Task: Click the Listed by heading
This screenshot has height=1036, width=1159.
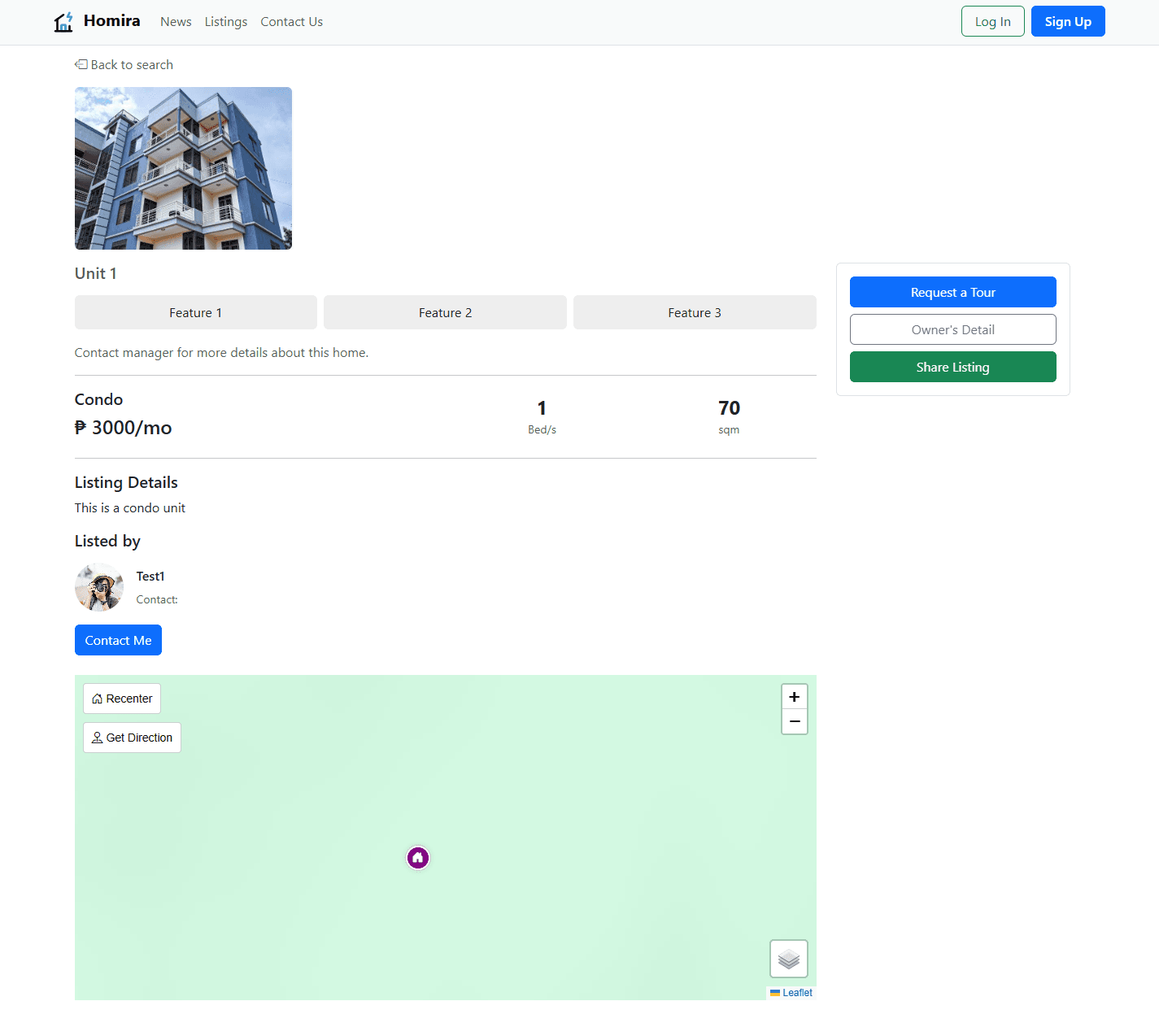Action: click(x=107, y=541)
